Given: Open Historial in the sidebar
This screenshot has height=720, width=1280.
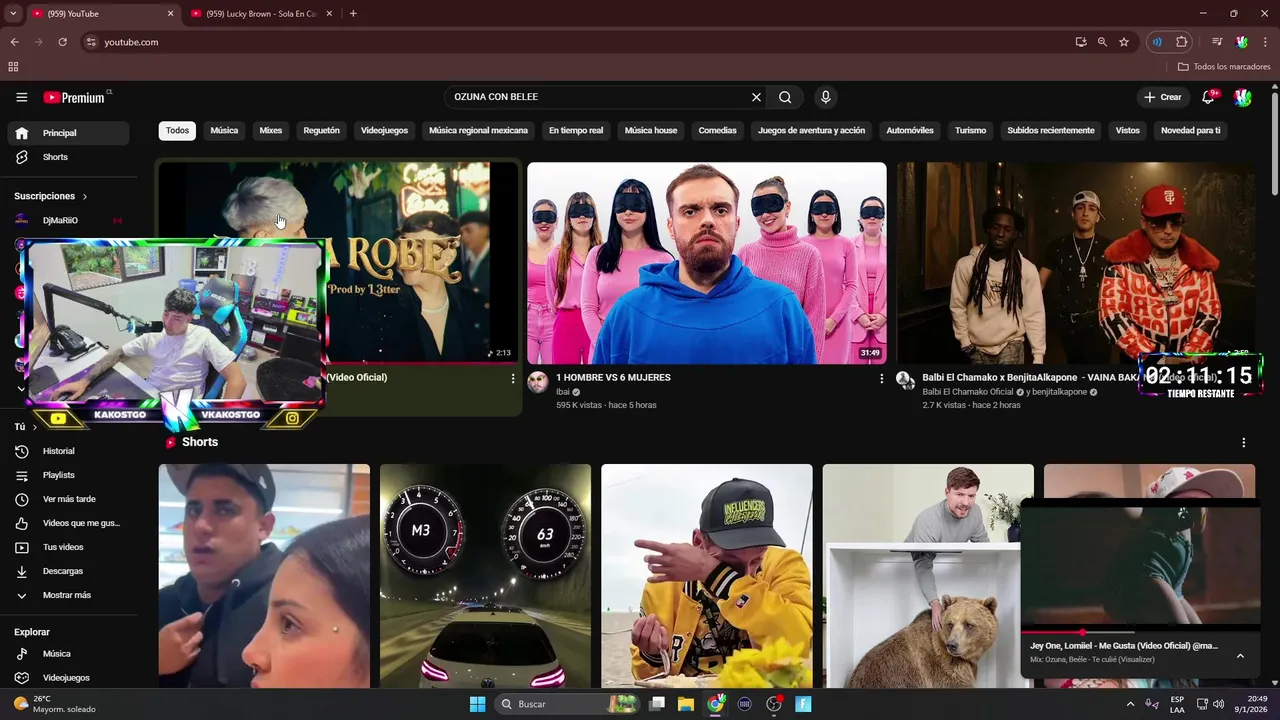Looking at the screenshot, I should pyautogui.click(x=70, y=451).
